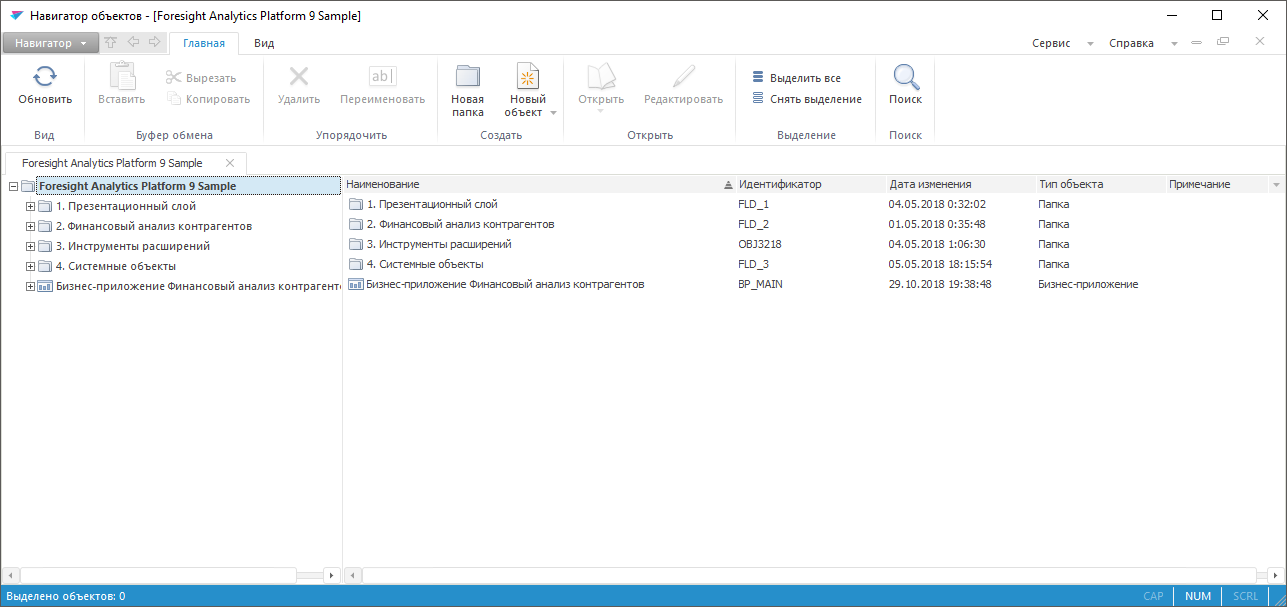
Task: Click the Переименовать rename icon
Action: (x=382, y=76)
